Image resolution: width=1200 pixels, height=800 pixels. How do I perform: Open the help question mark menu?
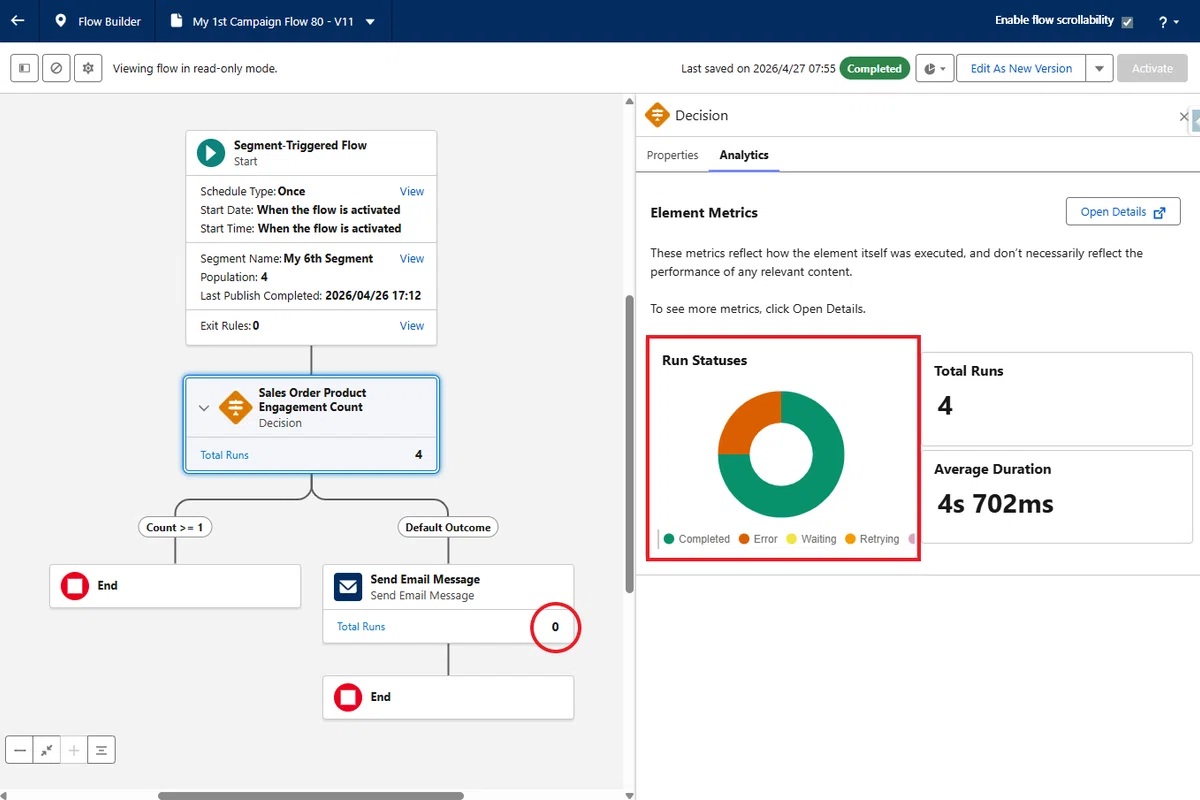(1167, 22)
